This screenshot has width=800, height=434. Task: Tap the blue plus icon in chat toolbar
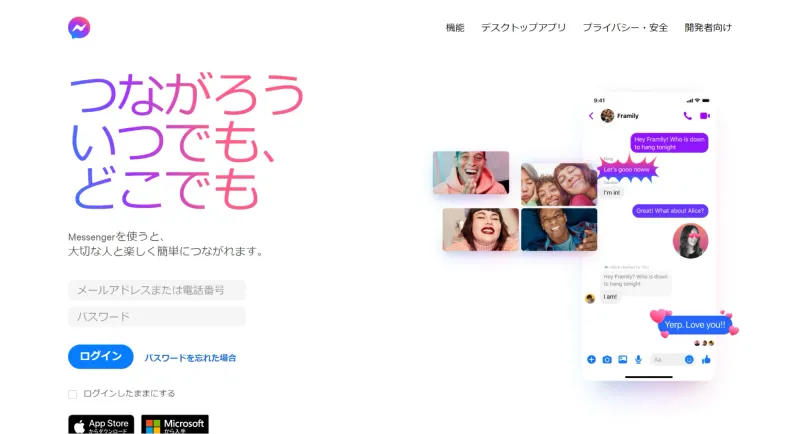click(591, 360)
